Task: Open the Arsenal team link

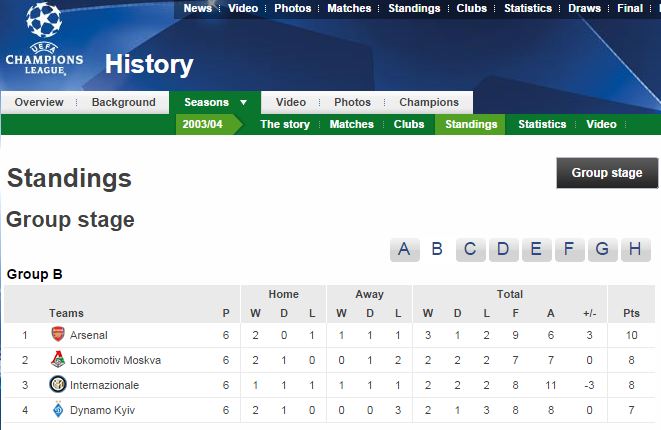Action: coord(89,335)
